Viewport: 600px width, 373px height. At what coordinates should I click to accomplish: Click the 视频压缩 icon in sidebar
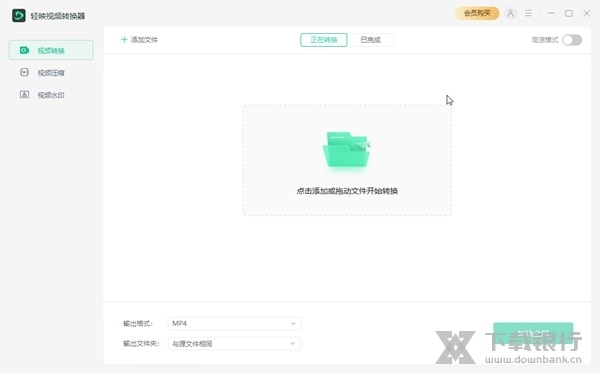pos(24,72)
